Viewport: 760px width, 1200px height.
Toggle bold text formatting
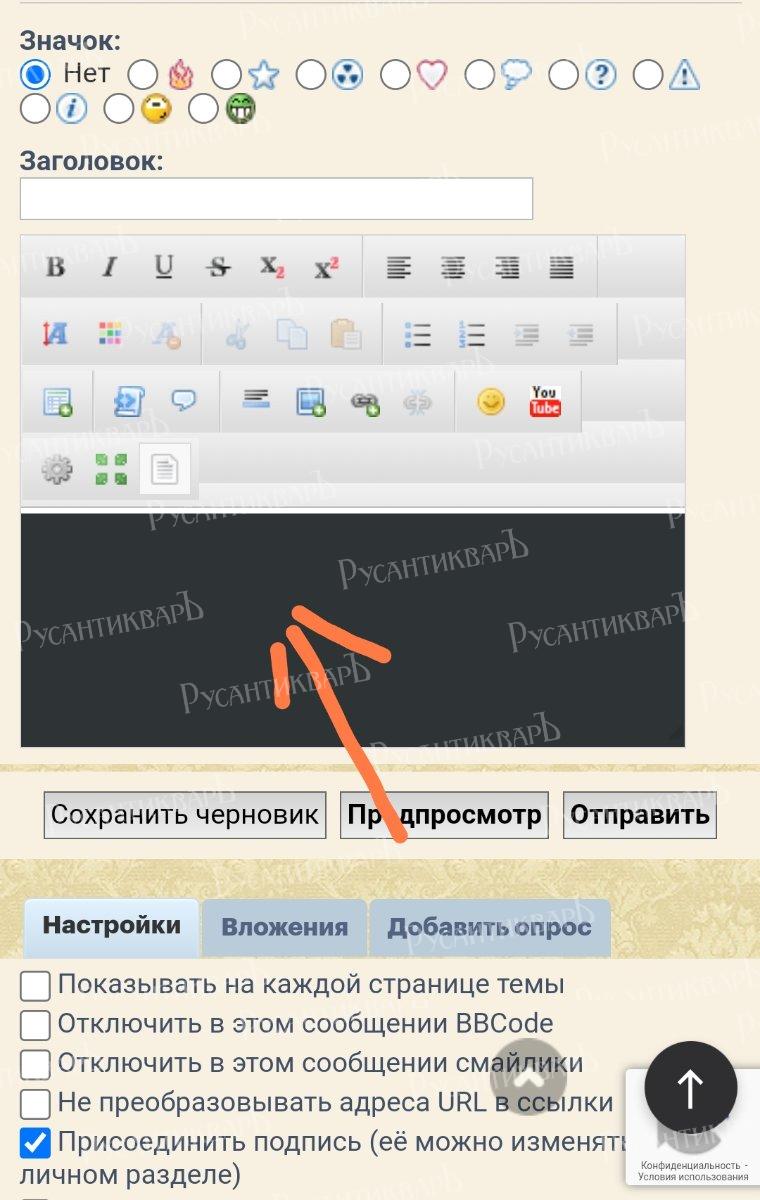[x=56, y=268]
